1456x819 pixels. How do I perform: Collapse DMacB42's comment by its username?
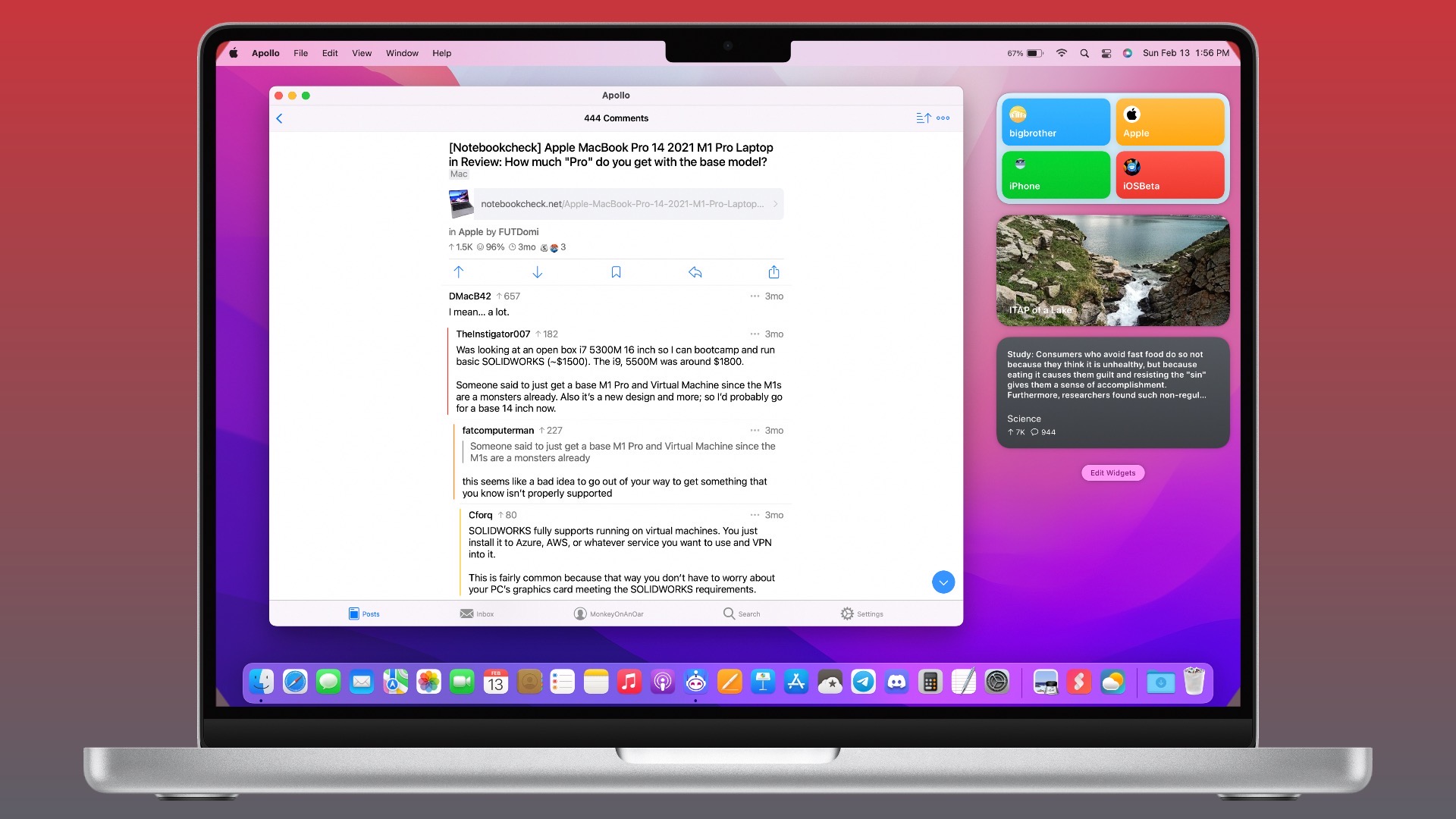469,297
